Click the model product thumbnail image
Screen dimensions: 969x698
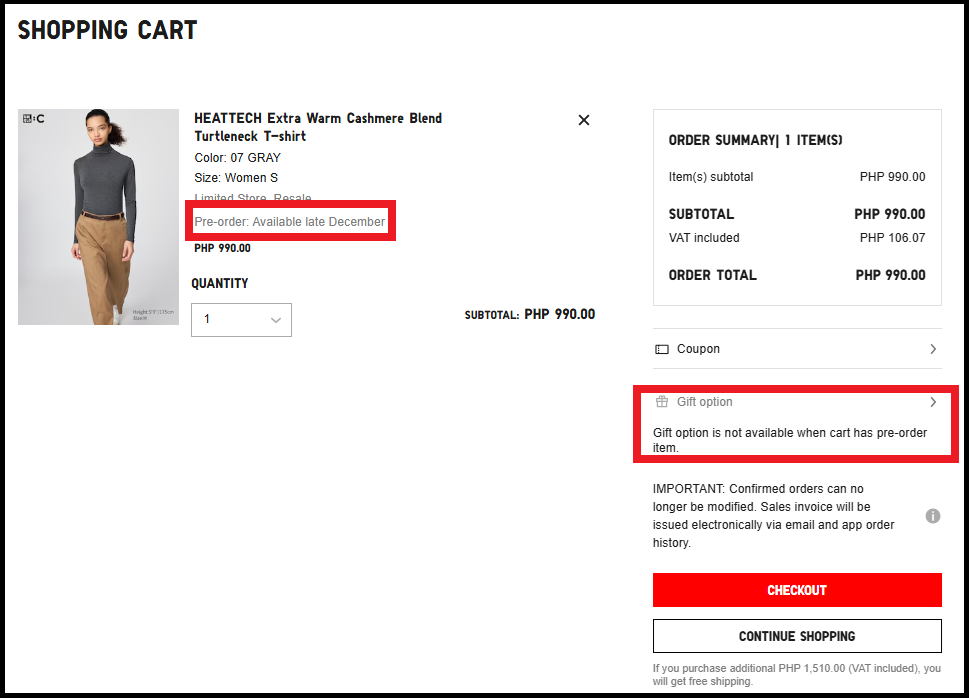[x=98, y=217]
